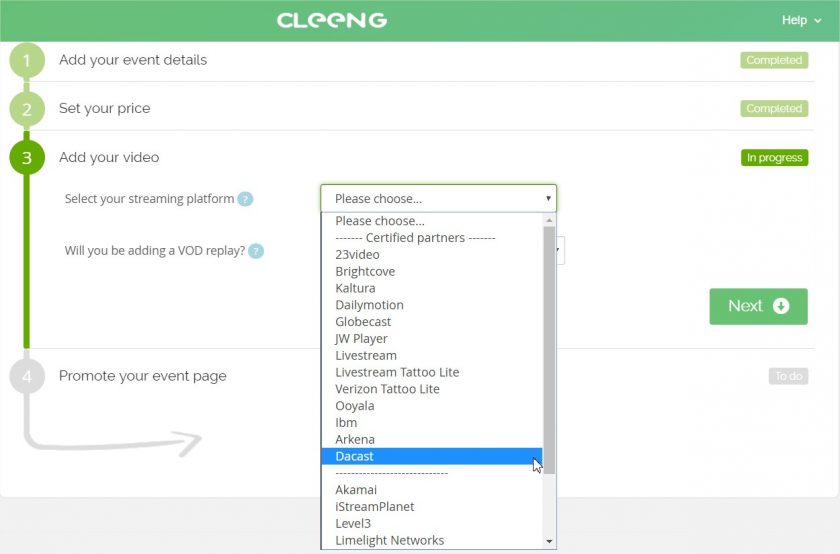The width and height of the screenshot is (840, 554).
Task: Click the dropdown list scroll up arrow
Action: (x=549, y=220)
